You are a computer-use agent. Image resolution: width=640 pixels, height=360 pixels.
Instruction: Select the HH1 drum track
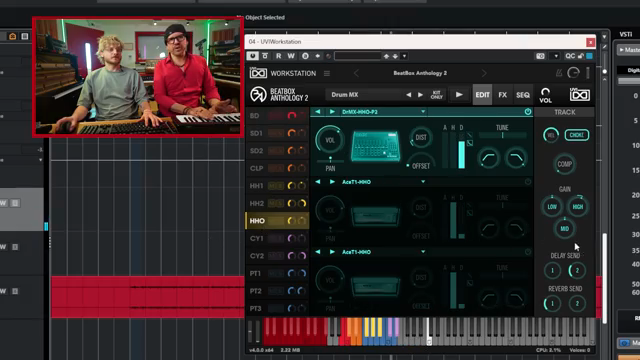[x=256, y=186]
